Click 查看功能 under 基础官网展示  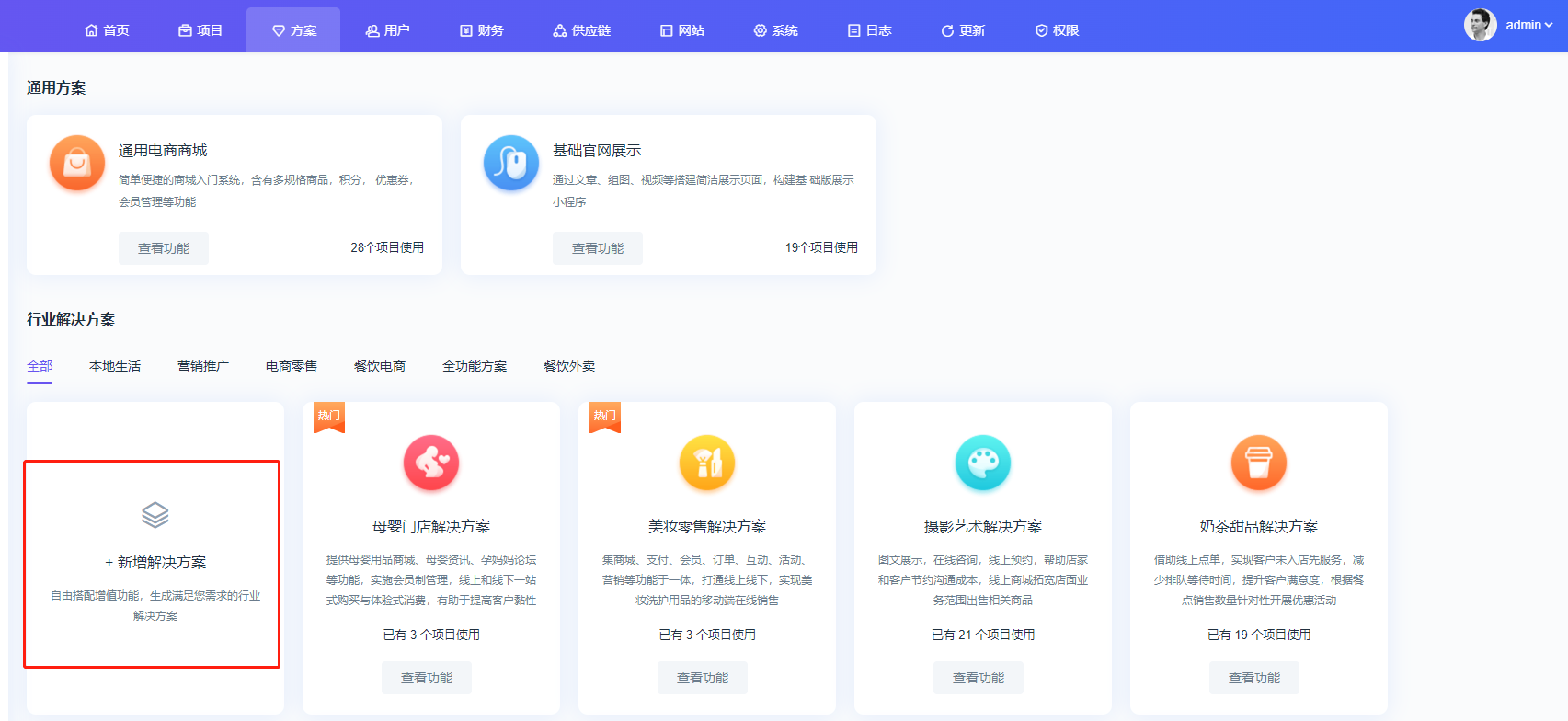click(x=598, y=248)
